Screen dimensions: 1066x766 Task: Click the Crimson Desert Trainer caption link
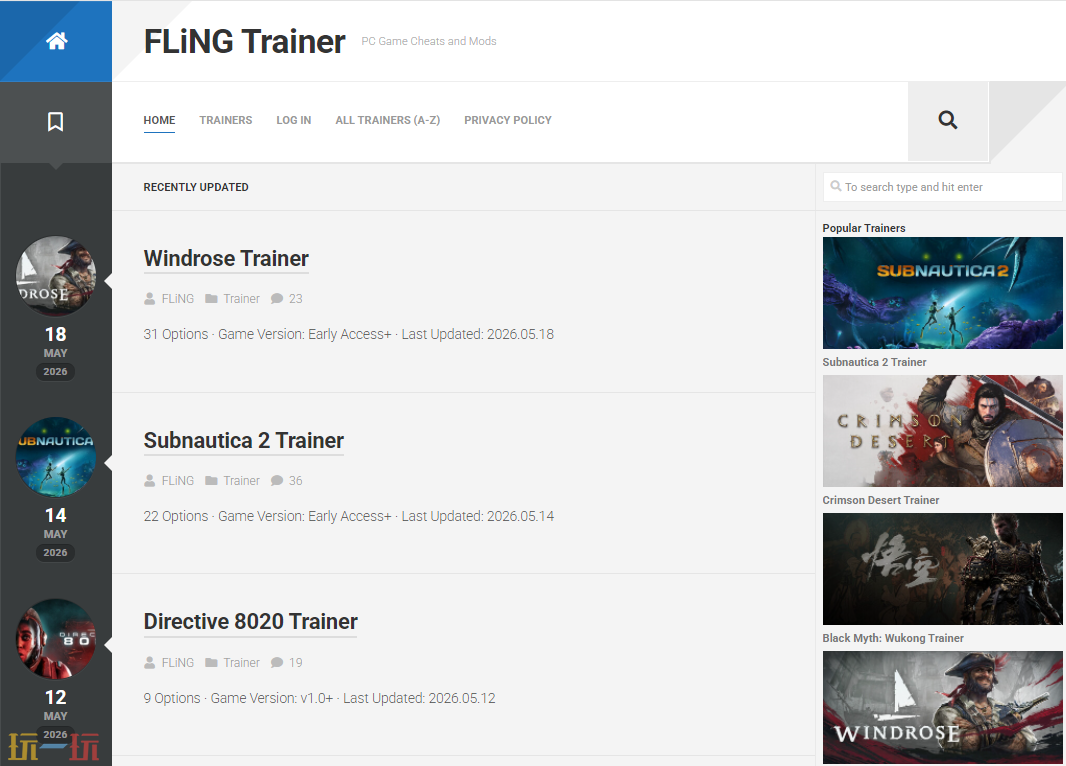(880, 500)
